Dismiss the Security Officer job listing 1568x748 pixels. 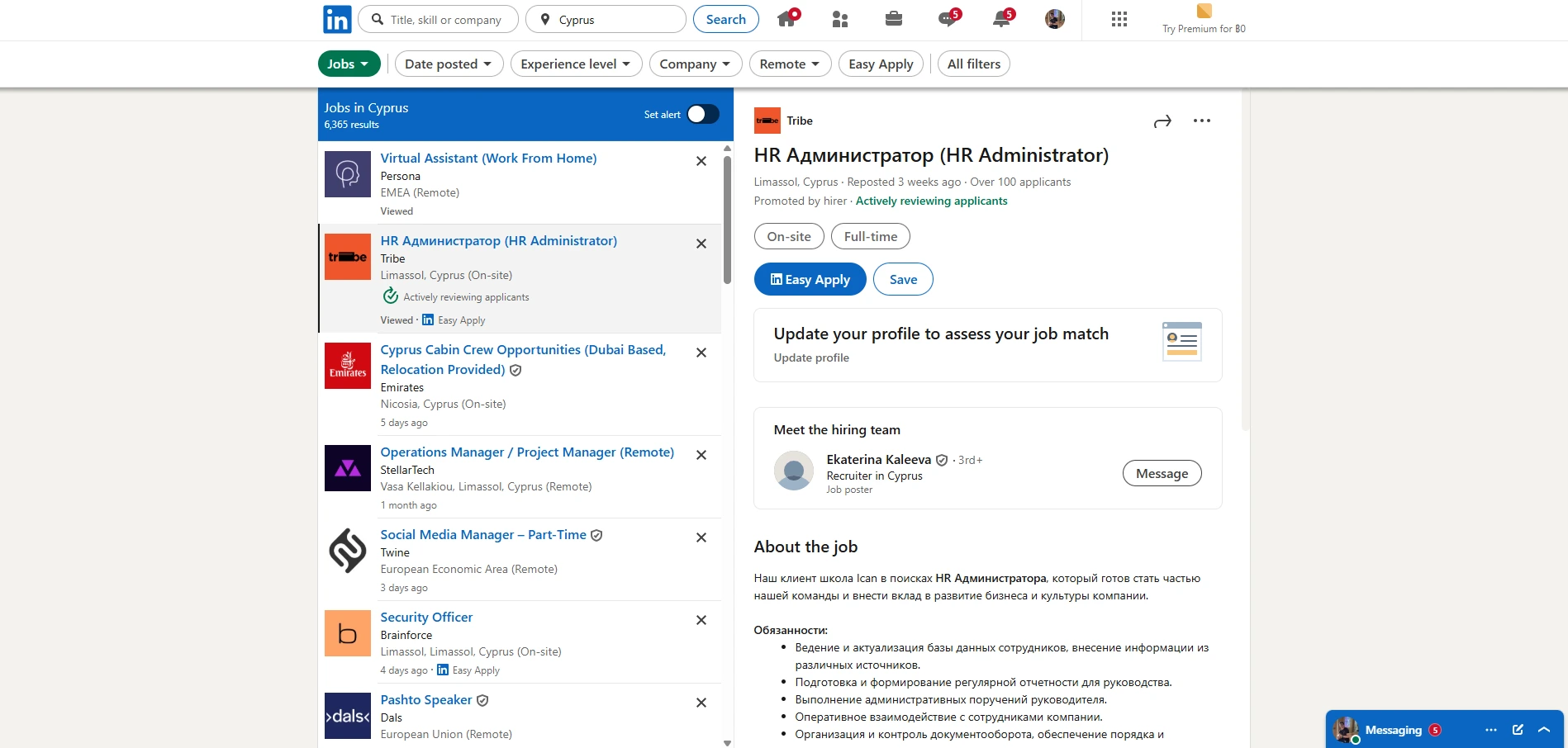click(701, 620)
